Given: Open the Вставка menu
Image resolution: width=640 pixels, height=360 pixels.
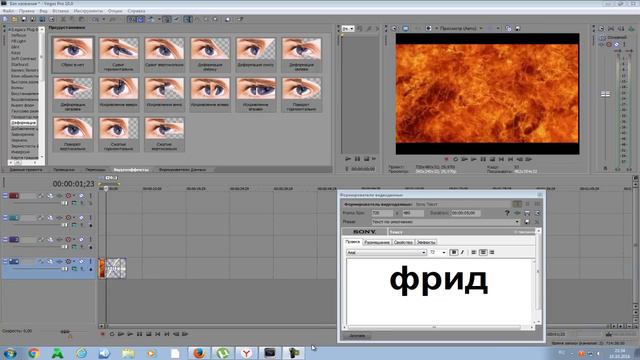Looking at the screenshot, I should 60,11.
